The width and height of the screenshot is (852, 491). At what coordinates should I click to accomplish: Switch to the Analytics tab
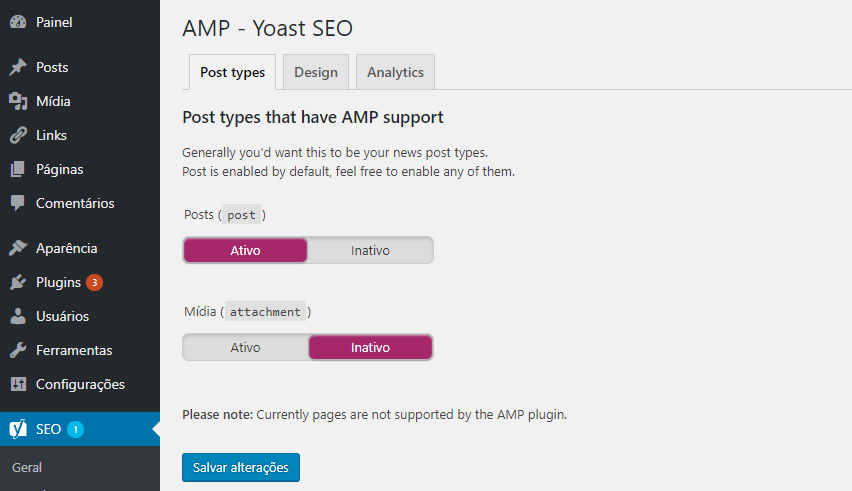[395, 72]
